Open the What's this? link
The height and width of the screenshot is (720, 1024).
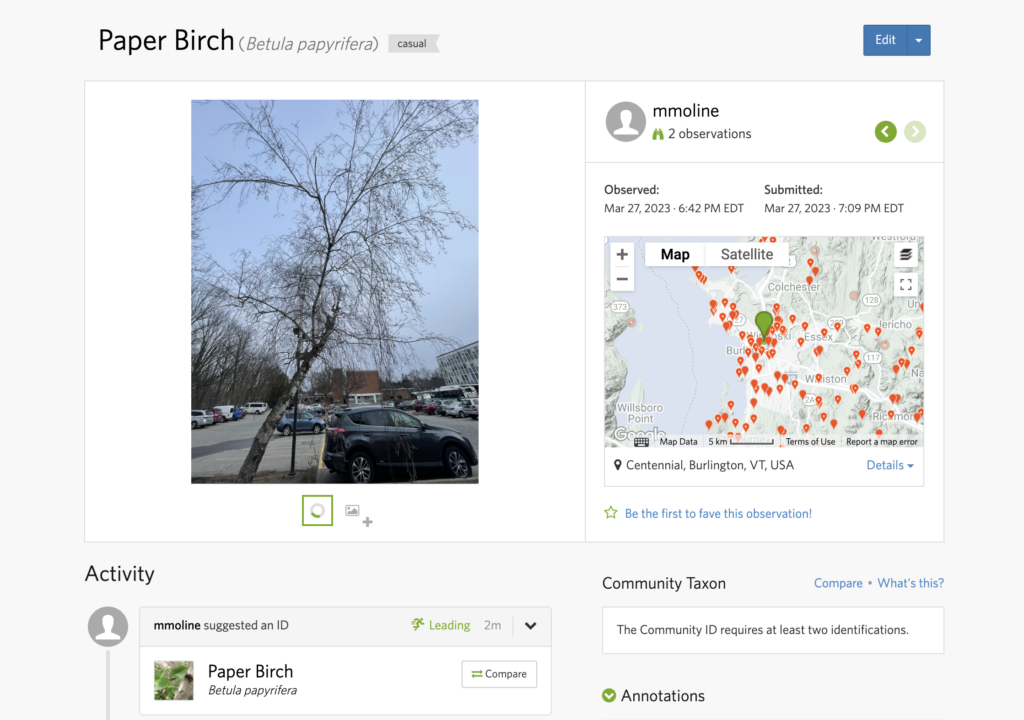pos(910,583)
